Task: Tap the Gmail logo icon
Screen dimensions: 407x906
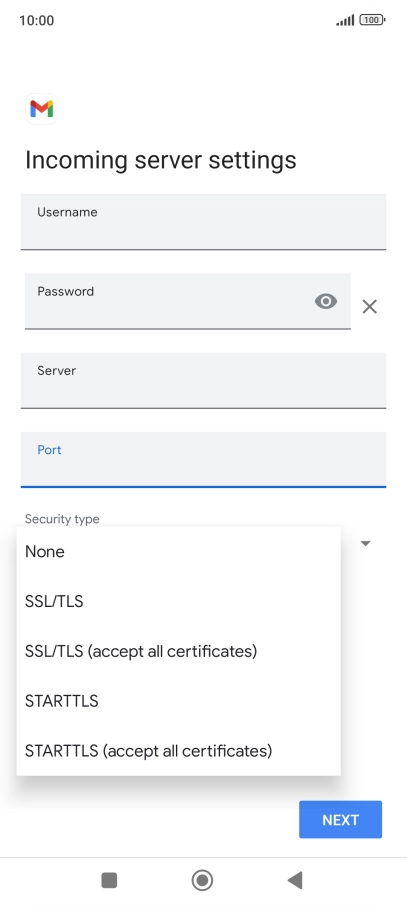Action: [x=42, y=109]
